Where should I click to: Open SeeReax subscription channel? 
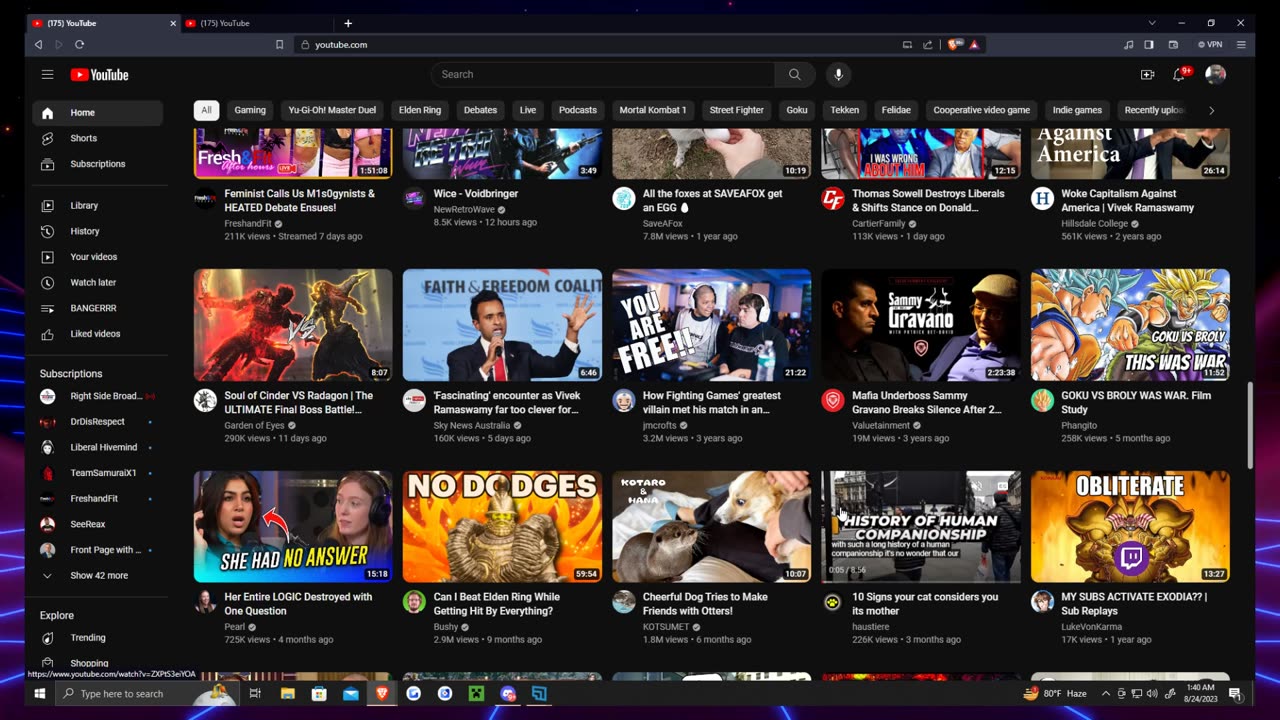(x=97, y=524)
